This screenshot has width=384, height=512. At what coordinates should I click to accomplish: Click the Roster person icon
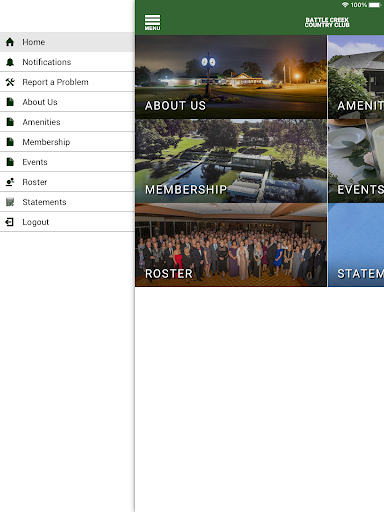10,182
